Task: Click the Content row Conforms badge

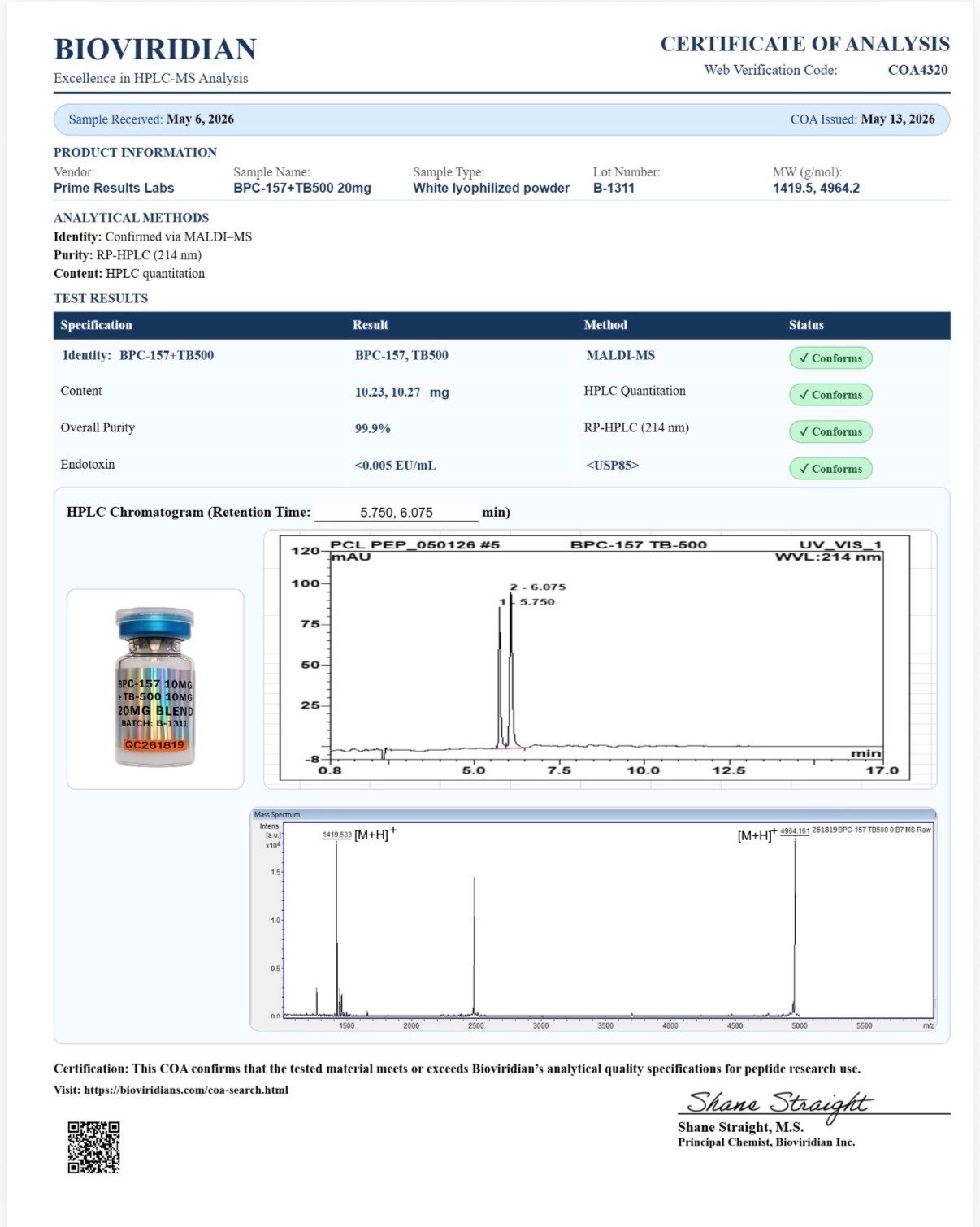Action: coord(830,394)
